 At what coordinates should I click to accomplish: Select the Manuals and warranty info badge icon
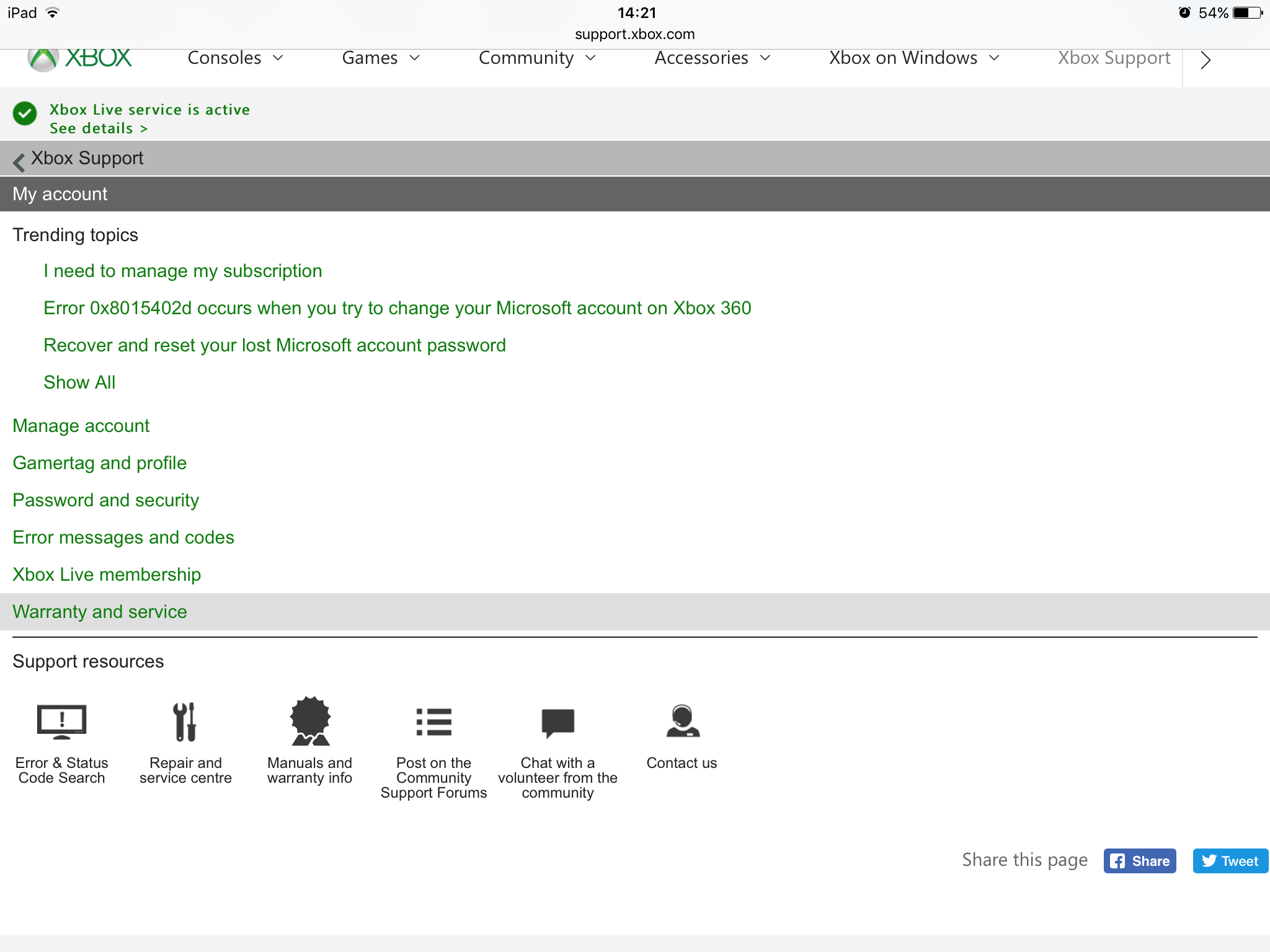310,721
